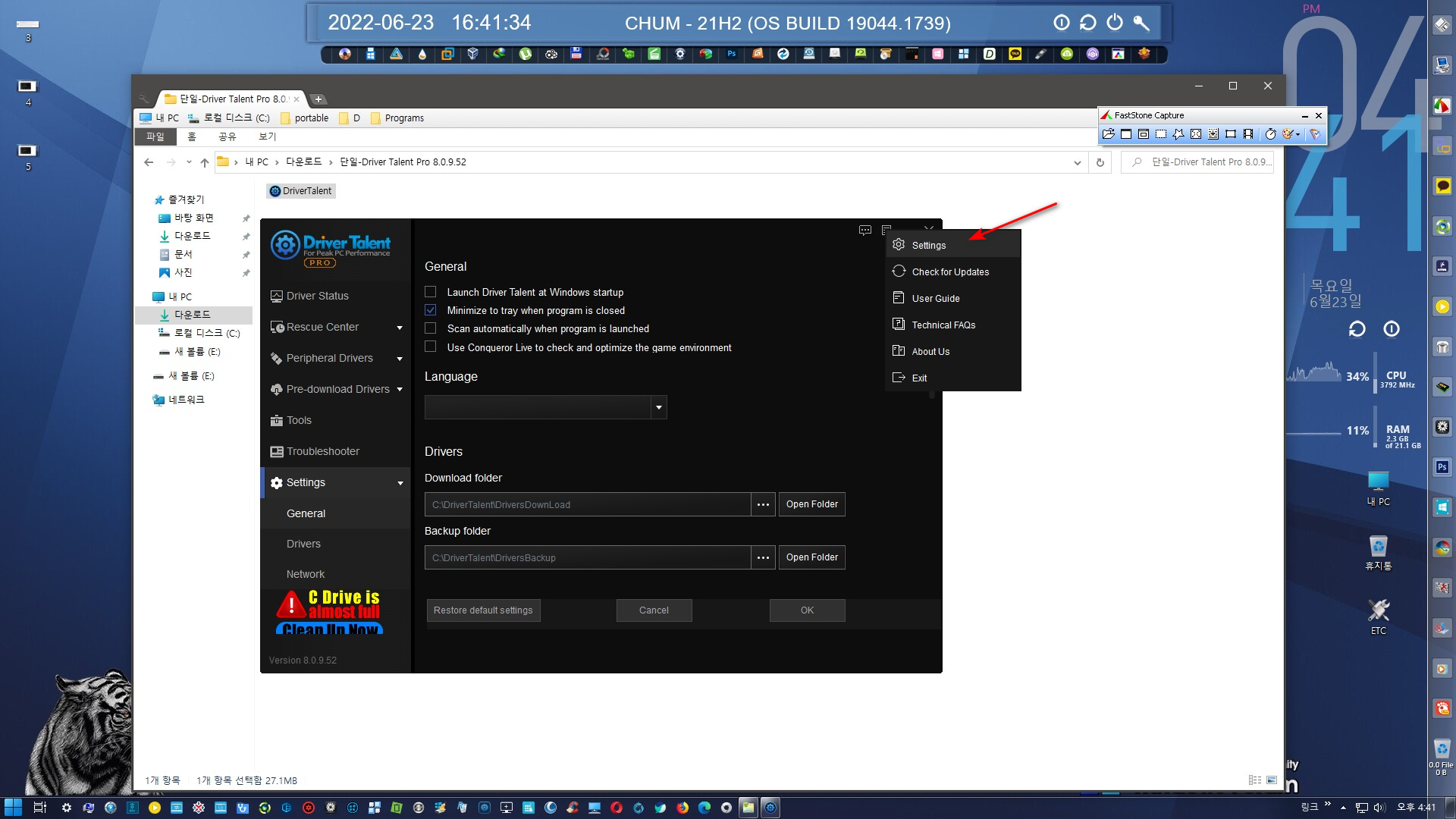Select Check for Updates menu item

953,271
